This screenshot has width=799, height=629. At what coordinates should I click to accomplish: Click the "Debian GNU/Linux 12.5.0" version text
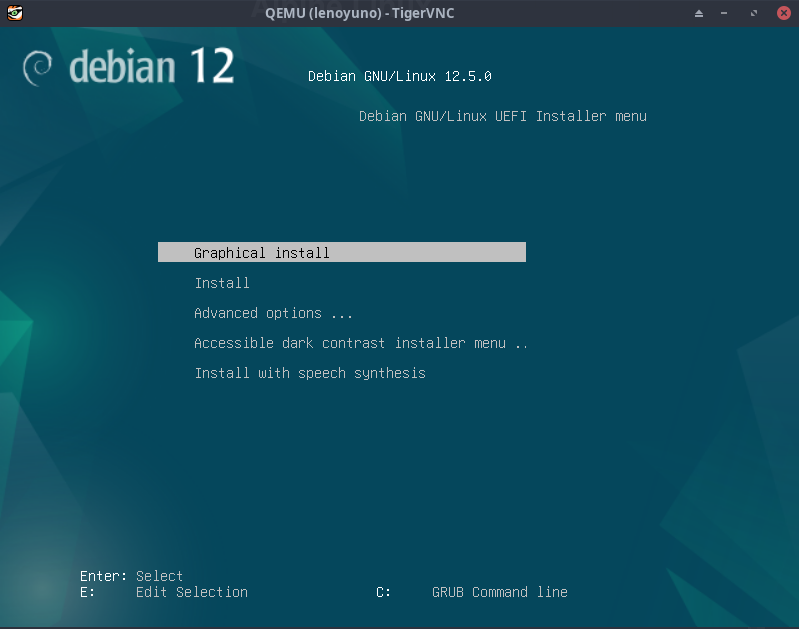click(x=399, y=76)
